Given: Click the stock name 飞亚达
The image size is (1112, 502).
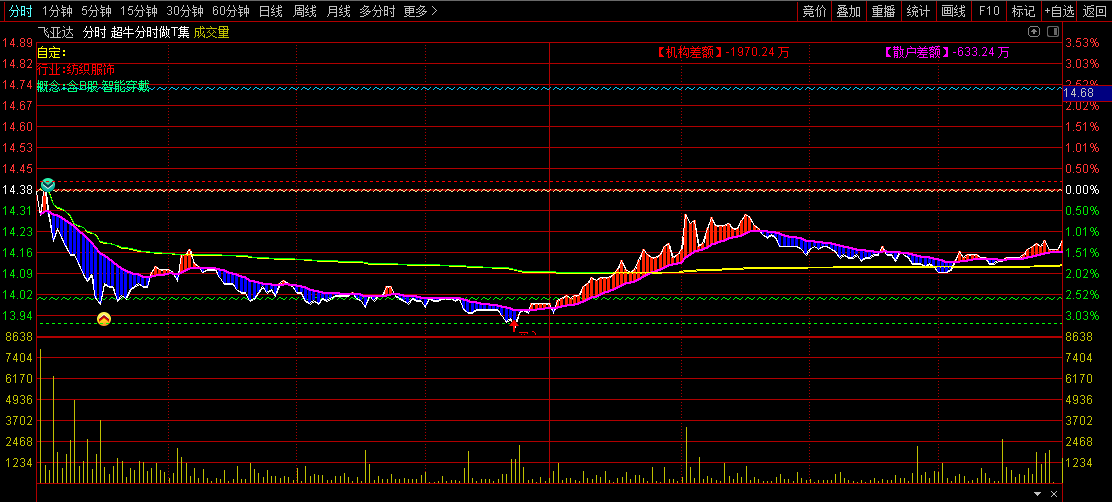Looking at the screenshot, I should pyautogui.click(x=56, y=33).
